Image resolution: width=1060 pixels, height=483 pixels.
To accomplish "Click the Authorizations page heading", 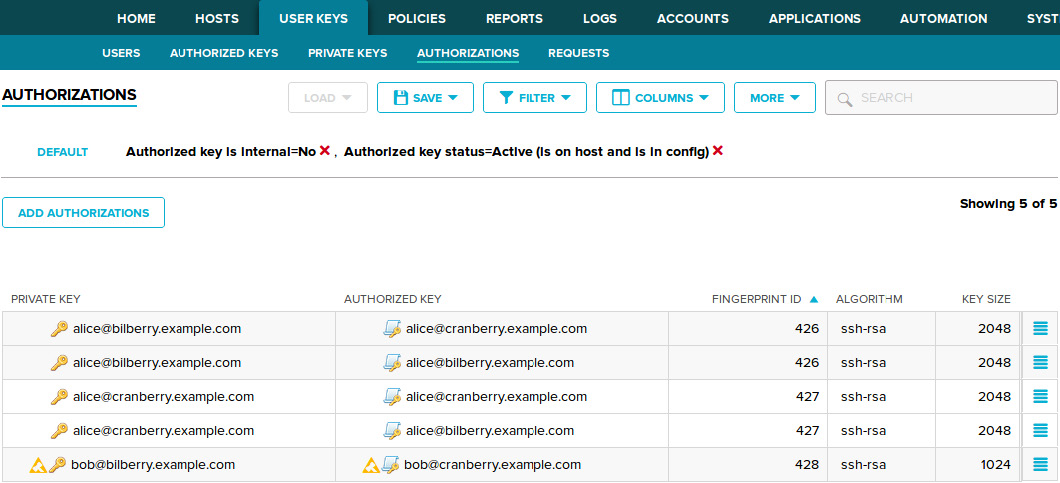I will tap(70, 95).
